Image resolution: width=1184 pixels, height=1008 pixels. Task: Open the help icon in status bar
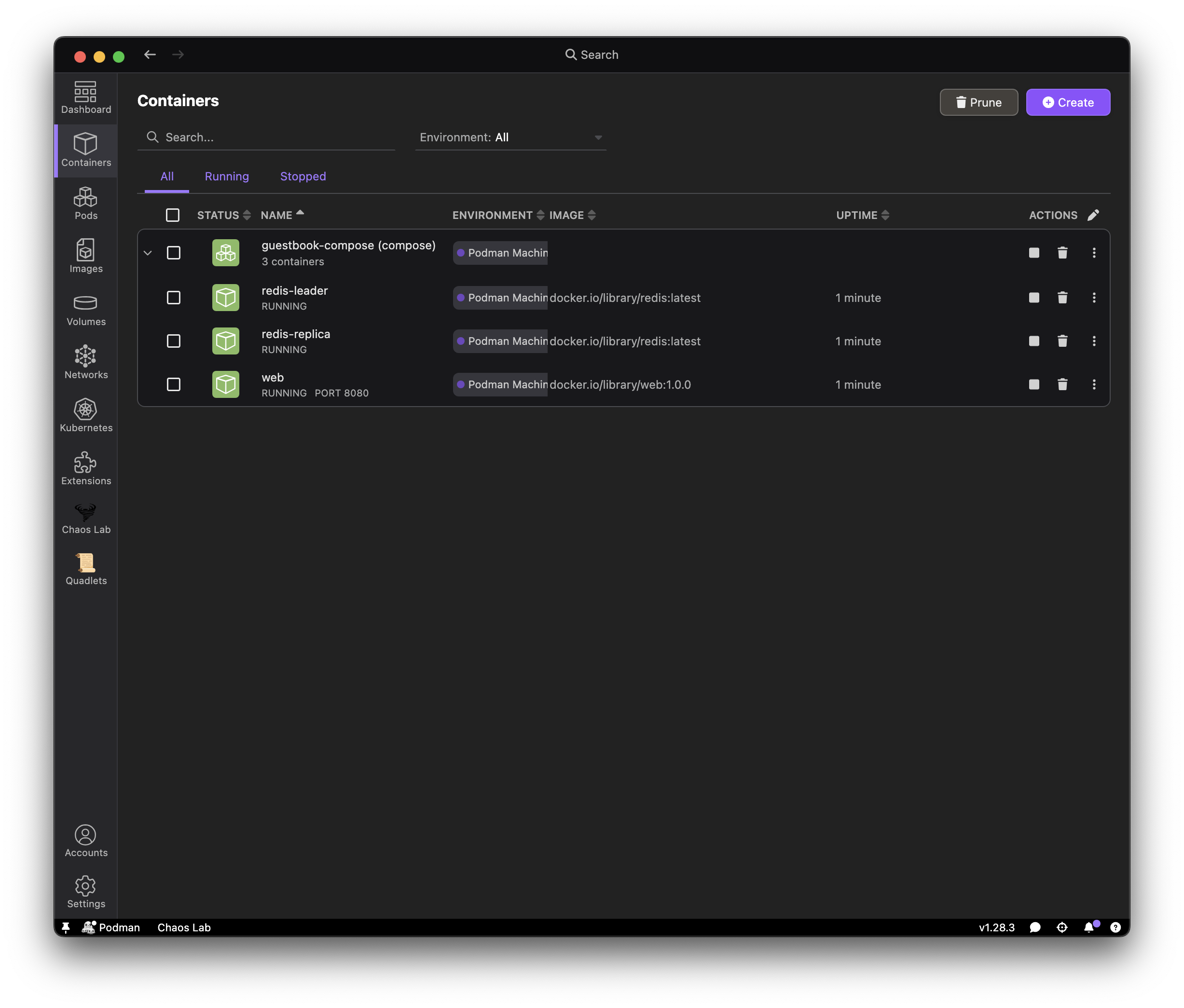(1115, 927)
